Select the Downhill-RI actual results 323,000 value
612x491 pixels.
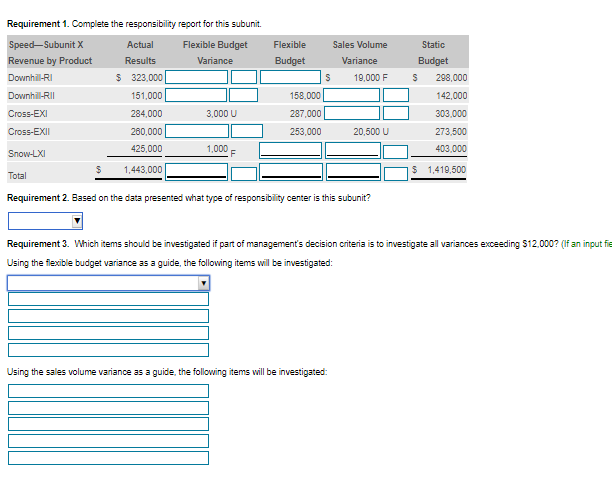click(x=146, y=78)
